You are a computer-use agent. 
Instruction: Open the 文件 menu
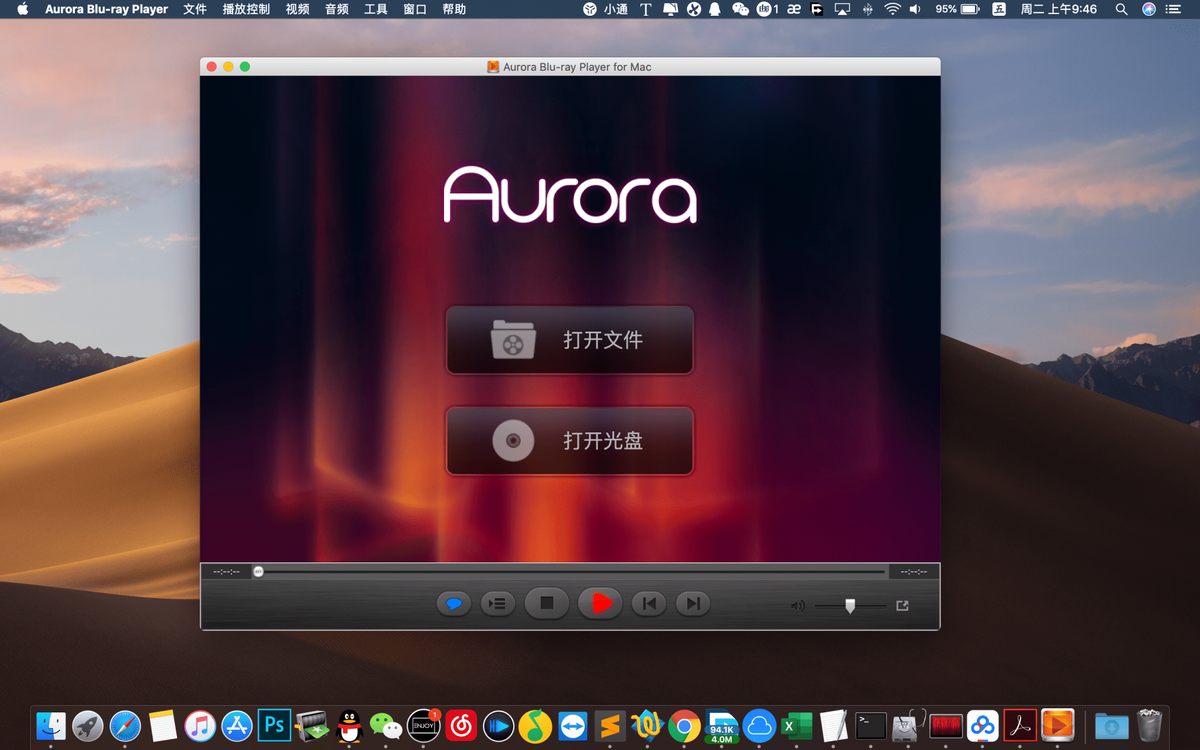(x=195, y=9)
